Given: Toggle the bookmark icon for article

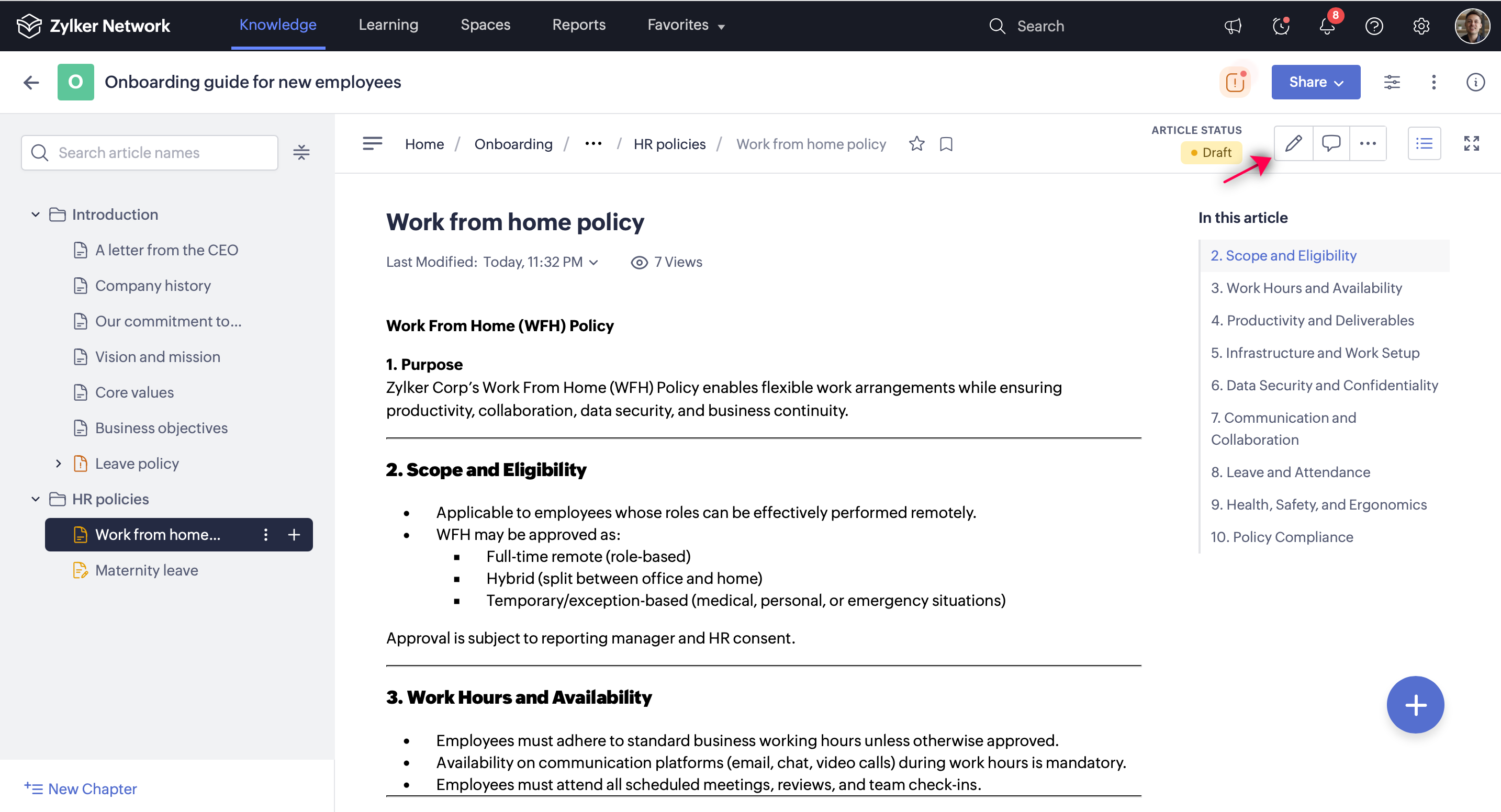Looking at the screenshot, I should (x=946, y=144).
